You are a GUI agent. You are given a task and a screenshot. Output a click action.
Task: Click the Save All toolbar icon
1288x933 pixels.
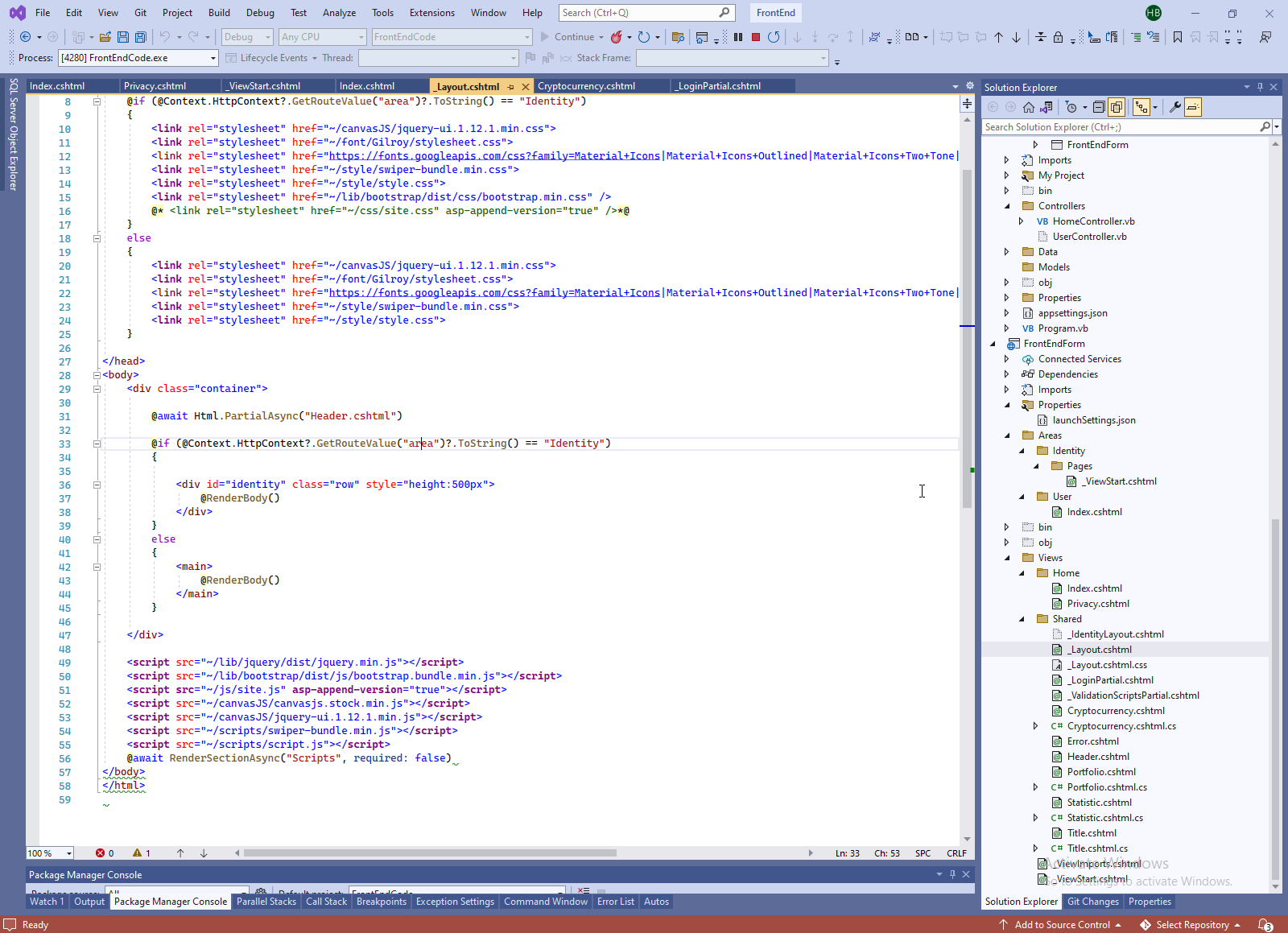click(x=141, y=37)
